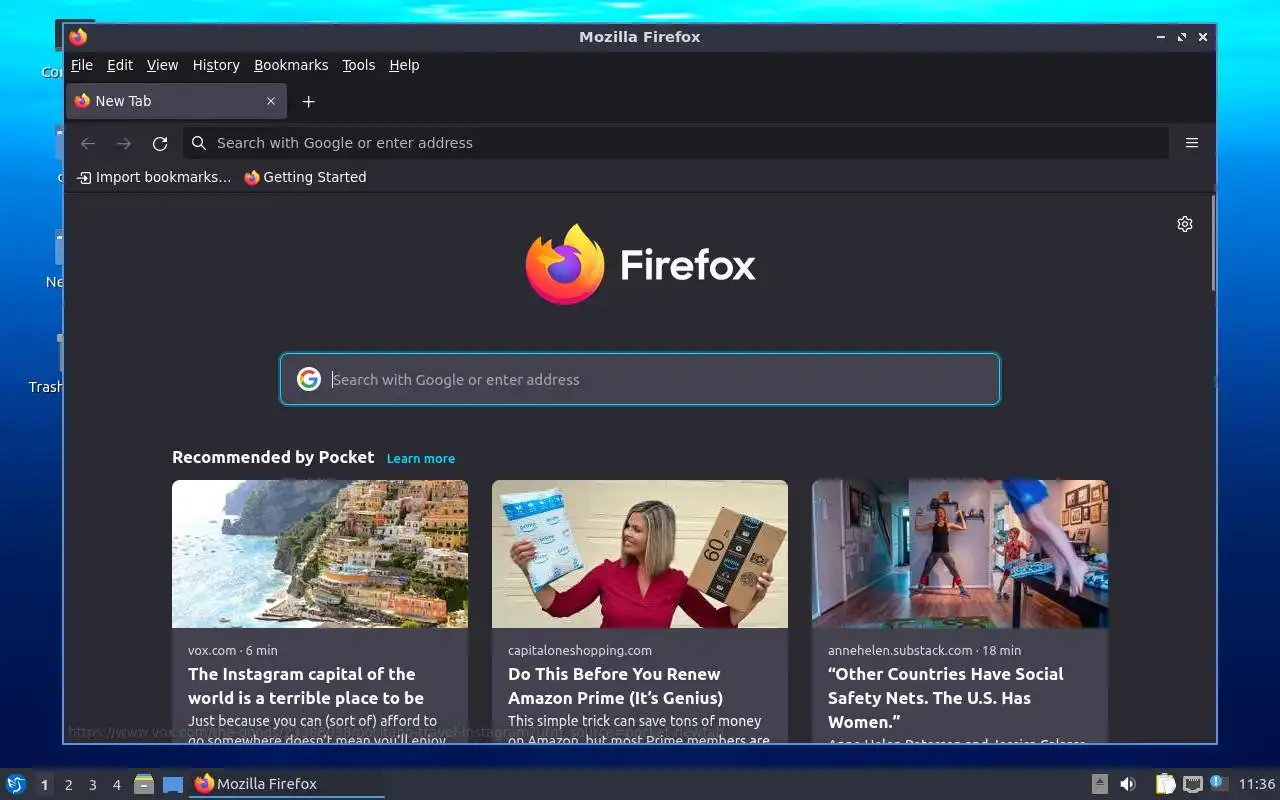Click the update notifier tray icon
Viewport: 1280px width, 800px height.
click(x=1218, y=783)
